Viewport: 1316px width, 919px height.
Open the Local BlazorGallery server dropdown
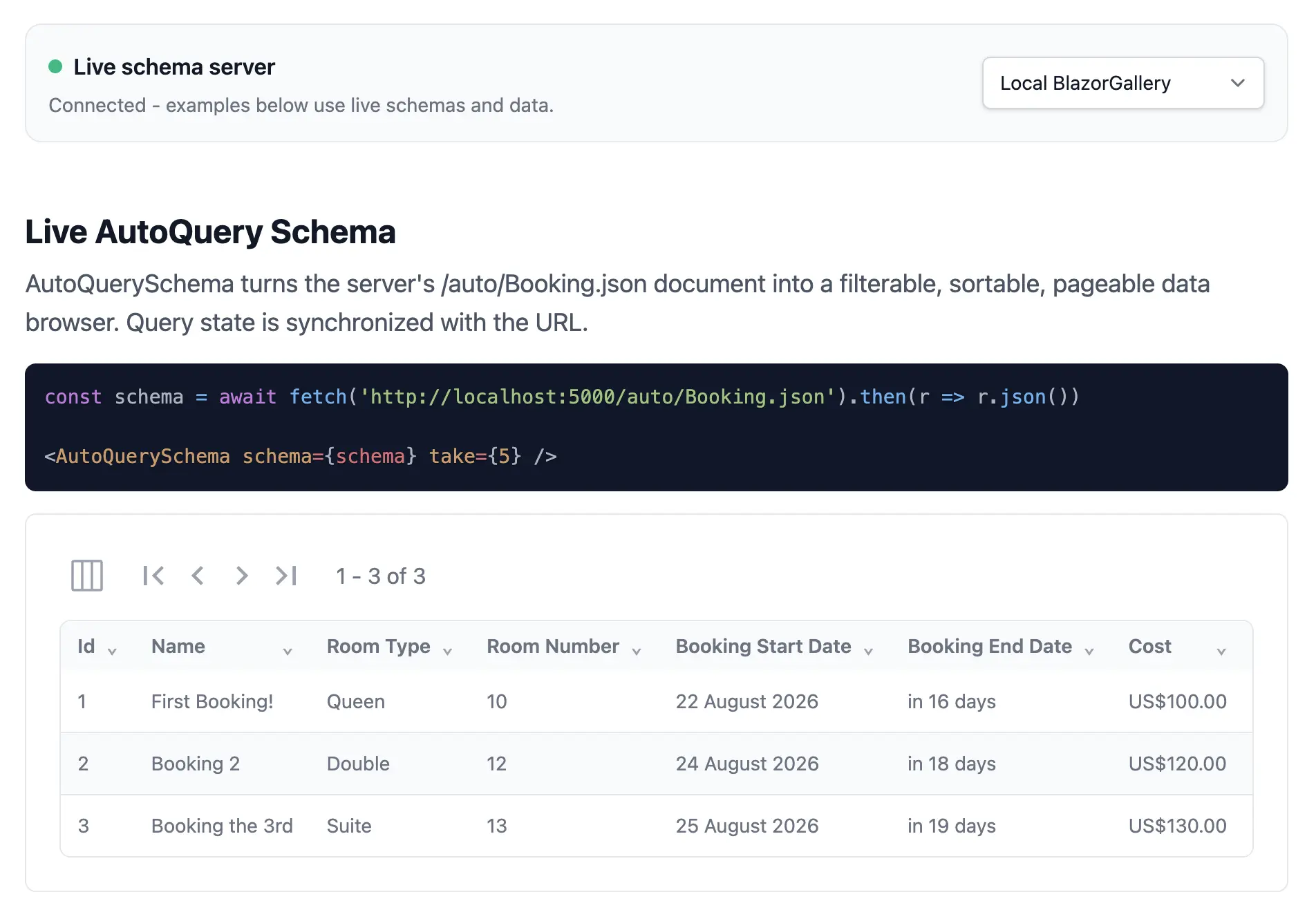[x=1123, y=83]
